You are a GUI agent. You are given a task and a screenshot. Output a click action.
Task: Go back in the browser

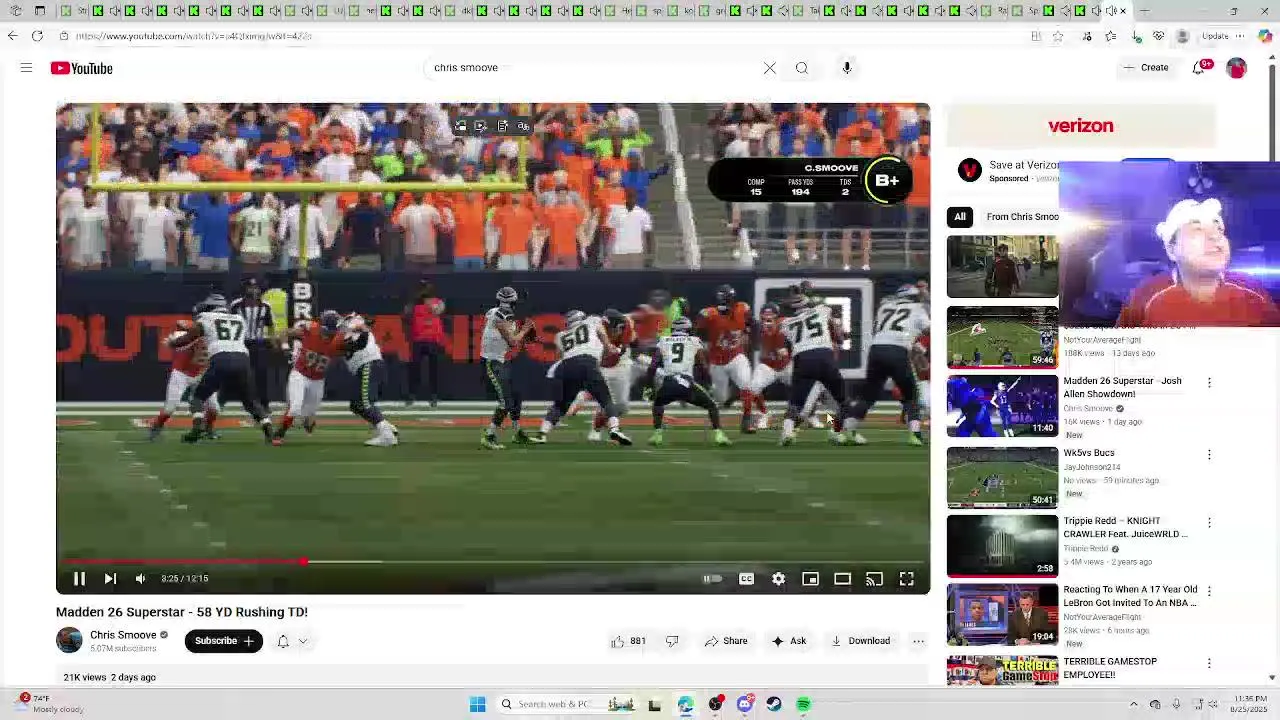(12, 36)
